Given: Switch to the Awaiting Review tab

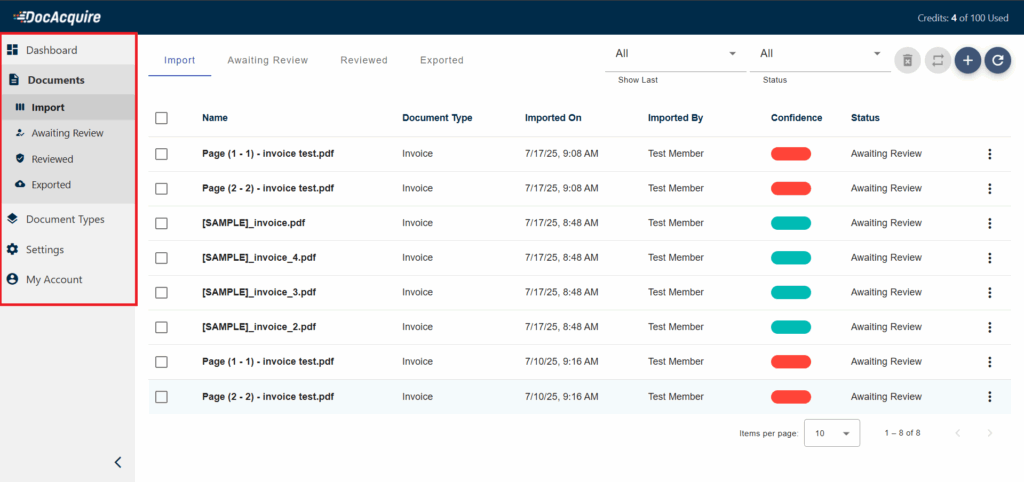Looking at the screenshot, I should 267,60.
